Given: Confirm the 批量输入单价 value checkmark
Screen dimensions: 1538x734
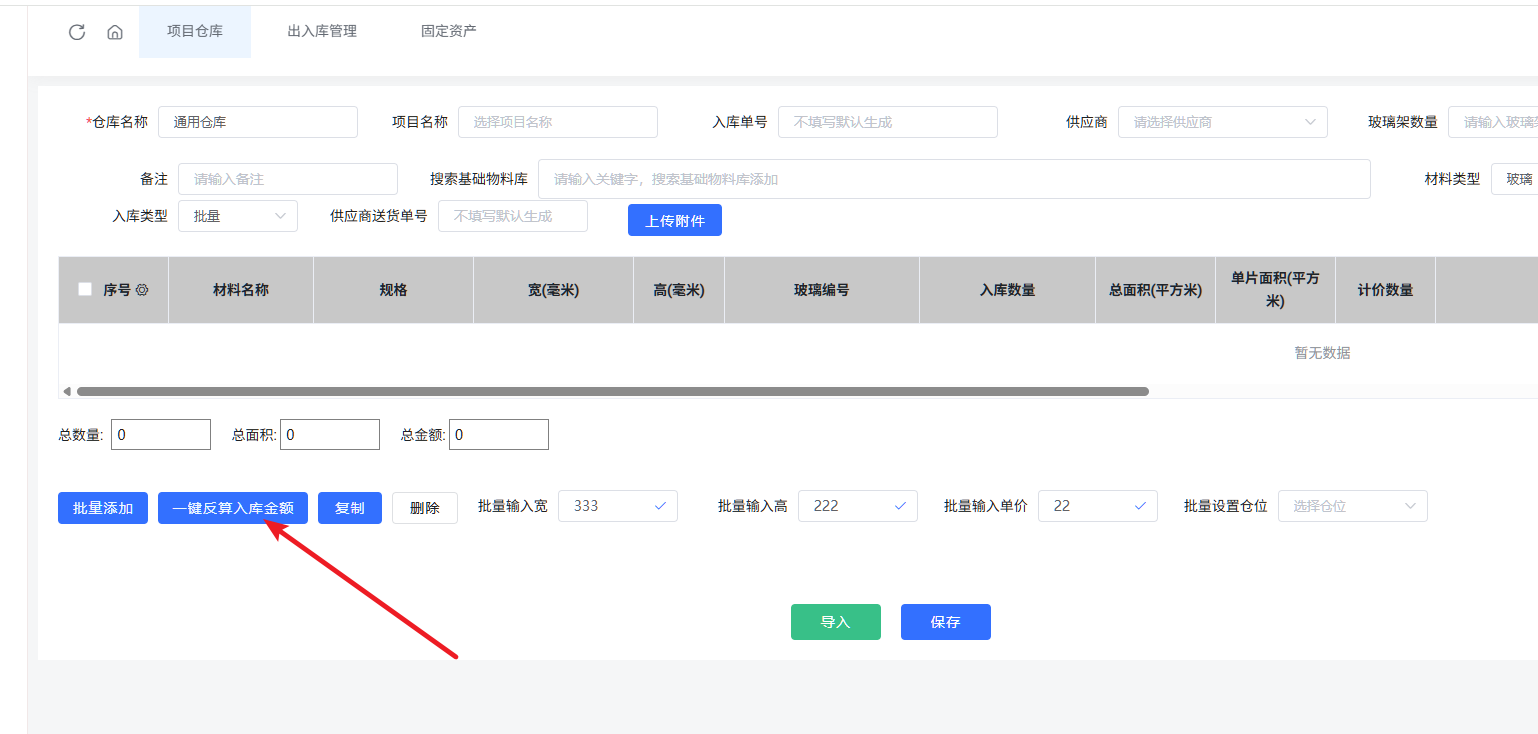Looking at the screenshot, I should 1140,506.
